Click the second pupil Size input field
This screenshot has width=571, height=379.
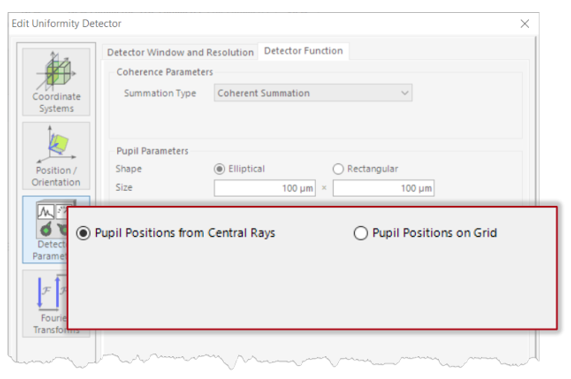coord(383,188)
